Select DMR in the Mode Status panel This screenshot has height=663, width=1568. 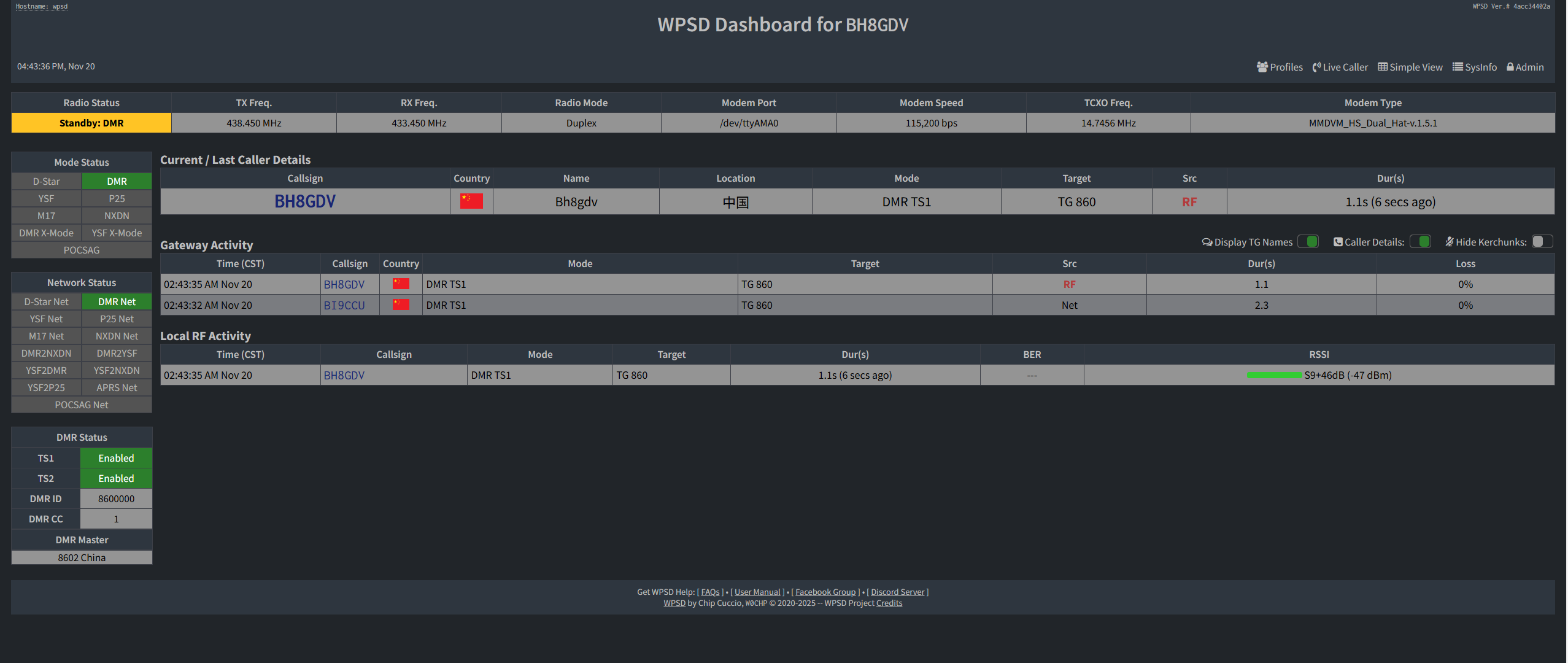point(116,181)
